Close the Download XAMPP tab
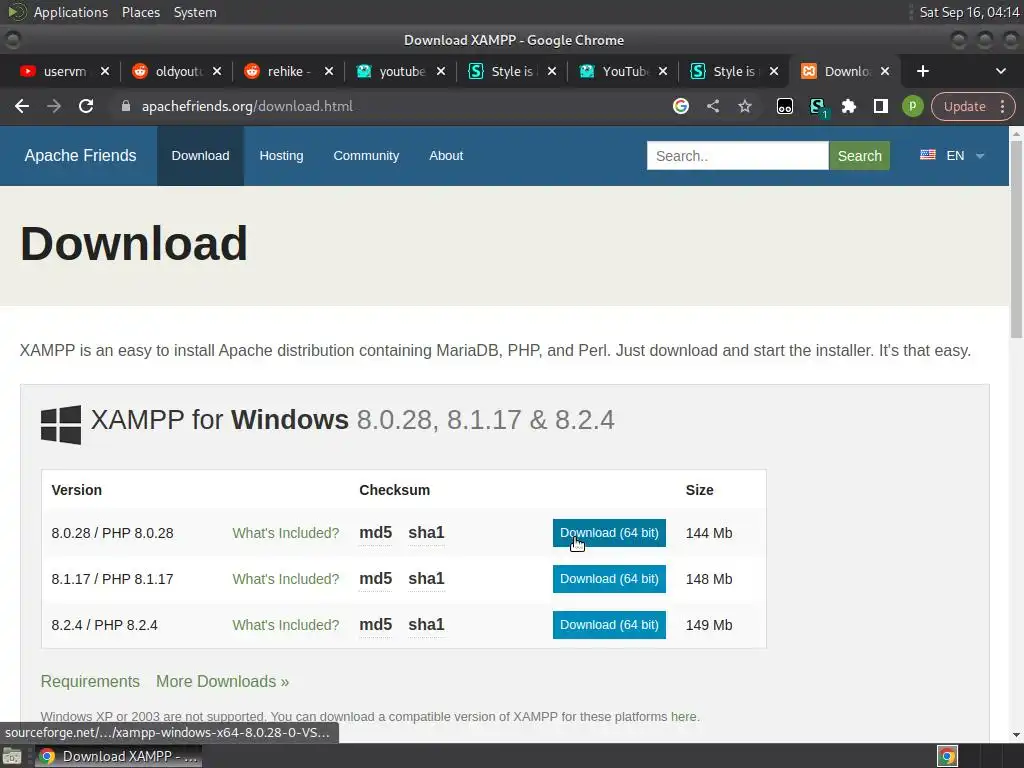 [x=885, y=71]
